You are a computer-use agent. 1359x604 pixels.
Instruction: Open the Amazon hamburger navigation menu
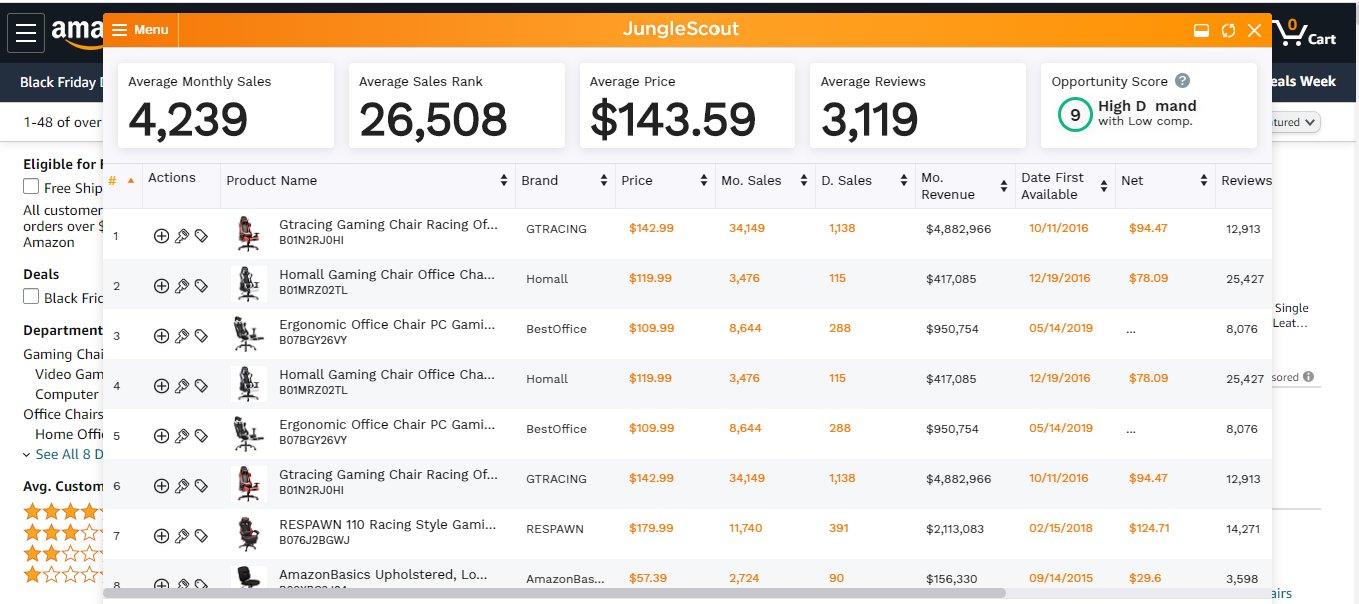pyautogui.click(x=26, y=33)
